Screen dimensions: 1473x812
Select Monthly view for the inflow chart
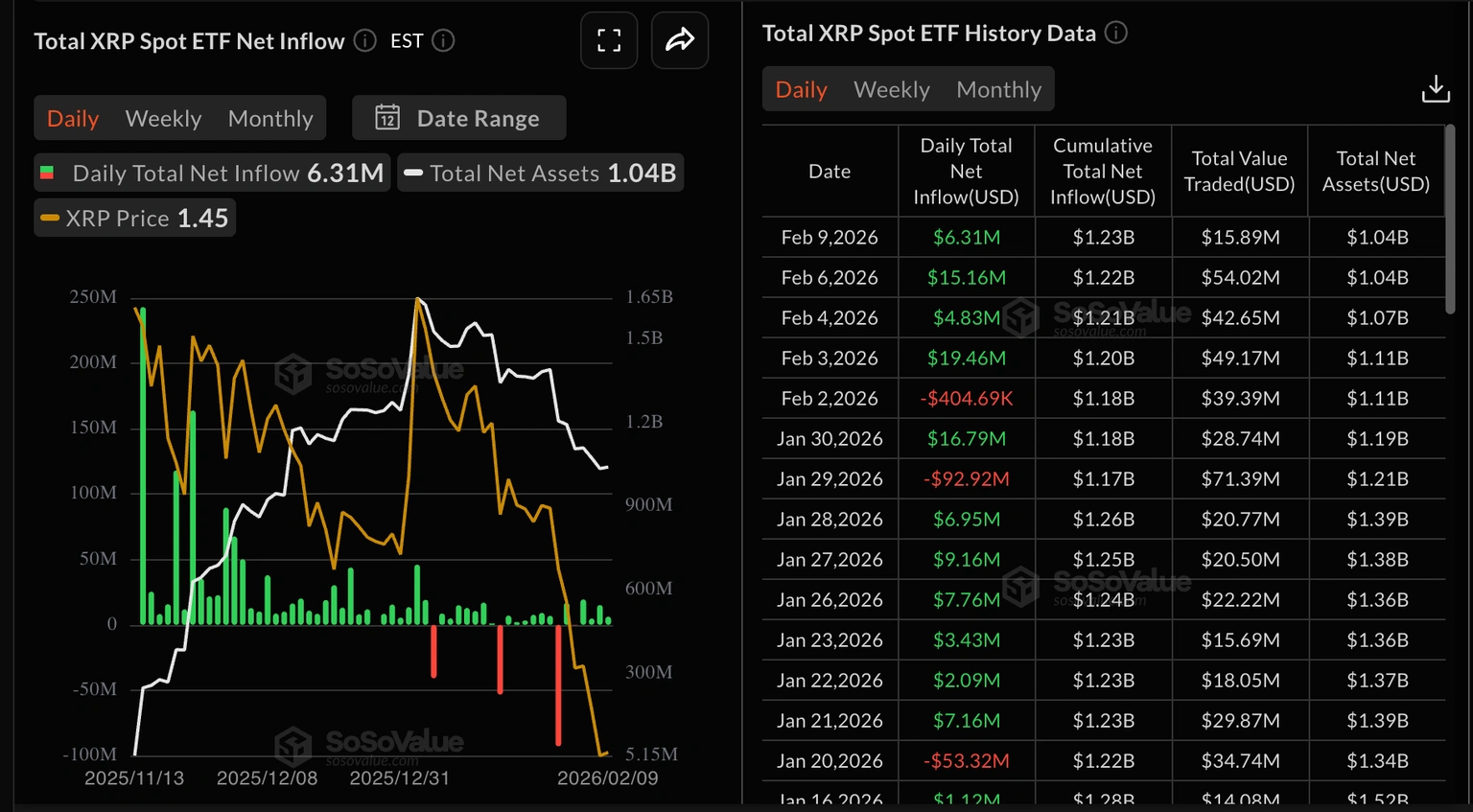click(269, 117)
